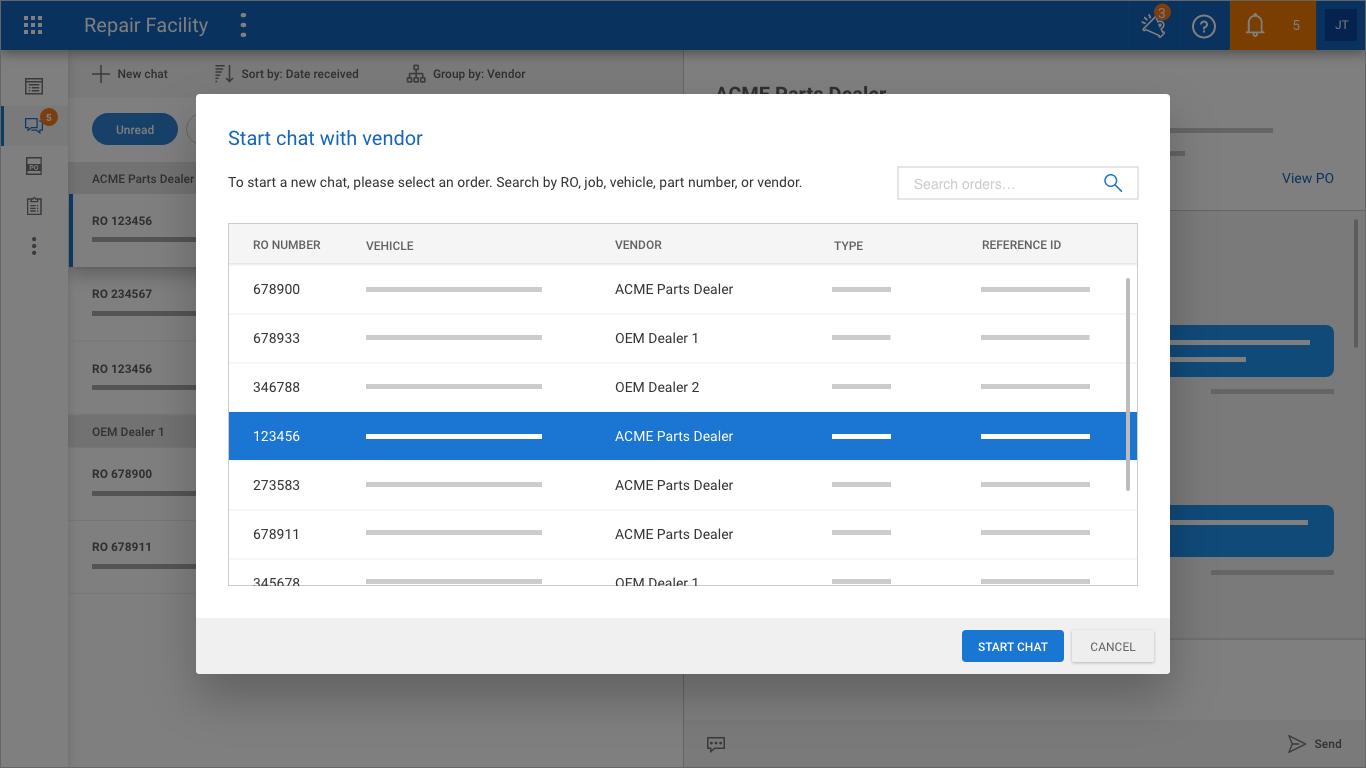Click the canned messages icon below the chat

(x=716, y=744)
